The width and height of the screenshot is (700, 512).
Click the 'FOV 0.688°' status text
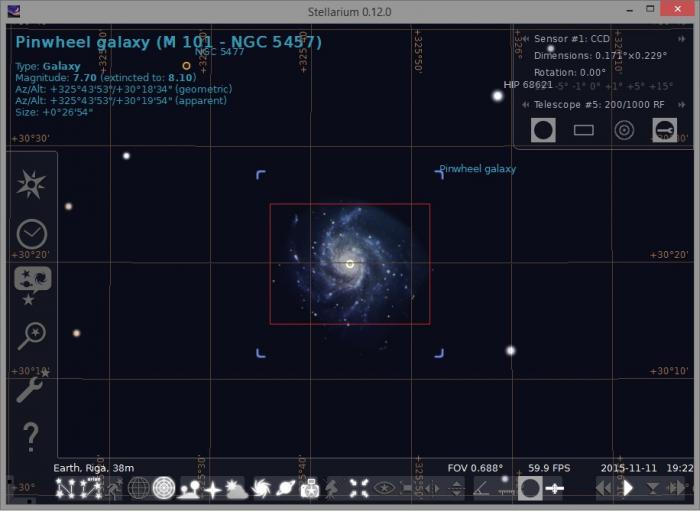475,468
